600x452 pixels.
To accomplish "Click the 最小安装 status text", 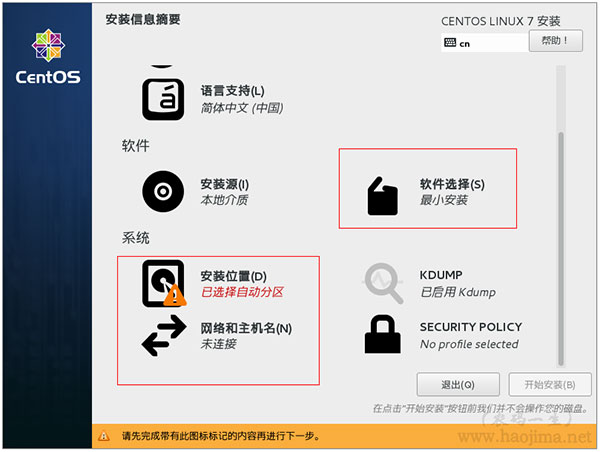I will [x=444, y=200].
